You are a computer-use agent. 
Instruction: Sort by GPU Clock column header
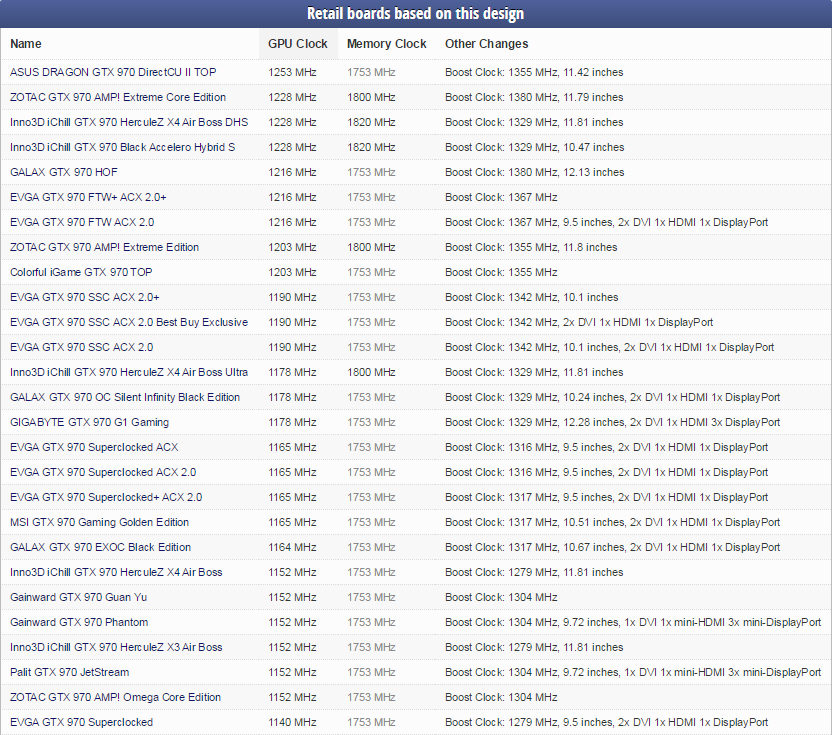tap(298, 44)
